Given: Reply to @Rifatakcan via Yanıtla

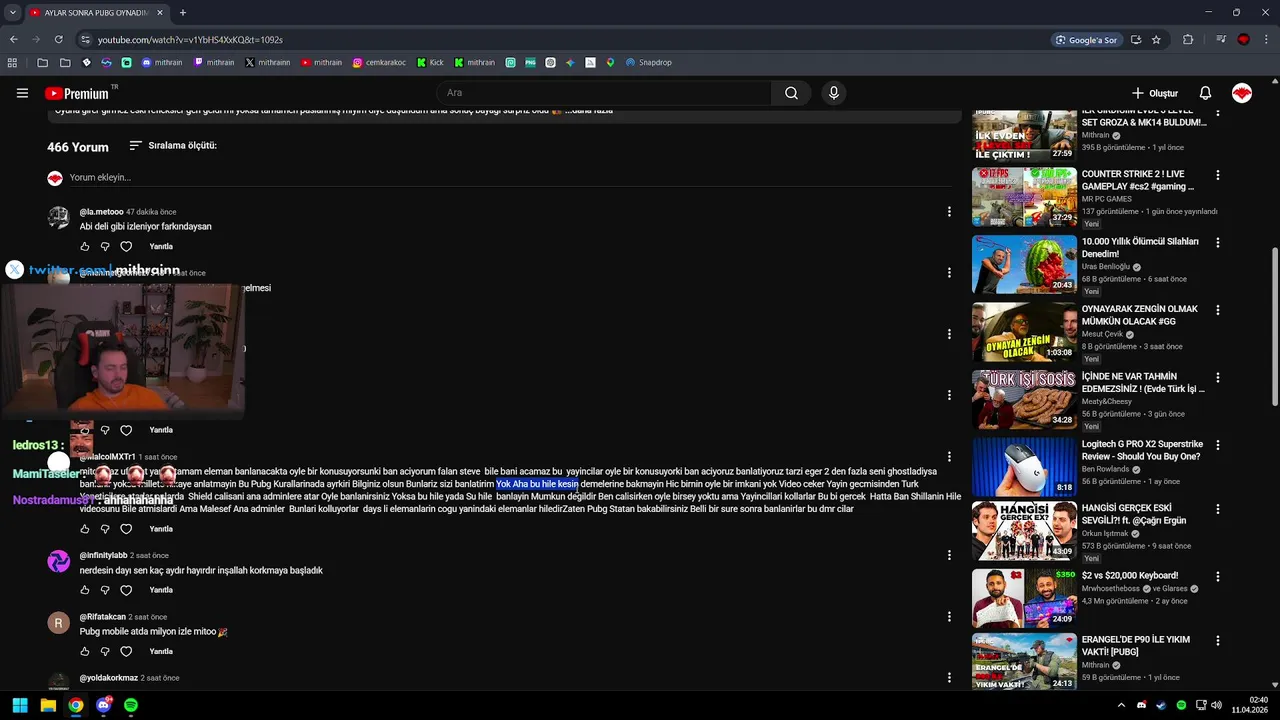Looking at the screenshot, I should click(x=161, y=651).
